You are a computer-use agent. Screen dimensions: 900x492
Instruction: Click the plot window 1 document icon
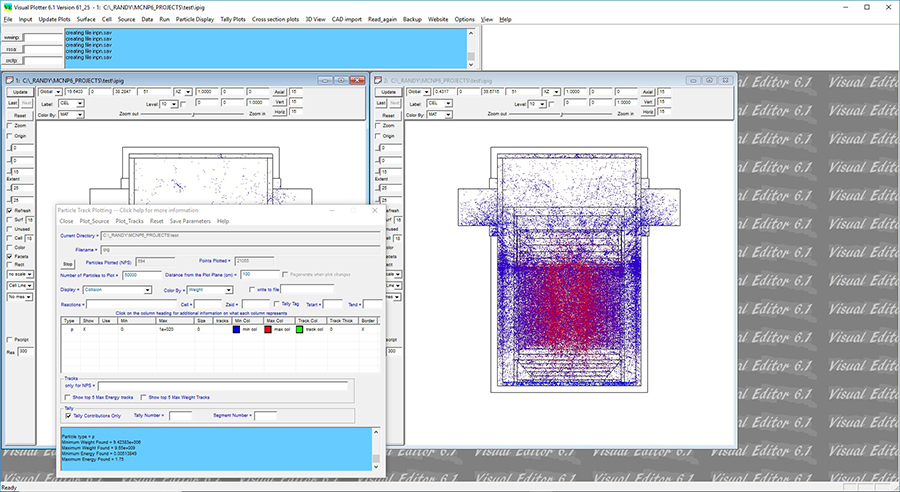point(9,80)
